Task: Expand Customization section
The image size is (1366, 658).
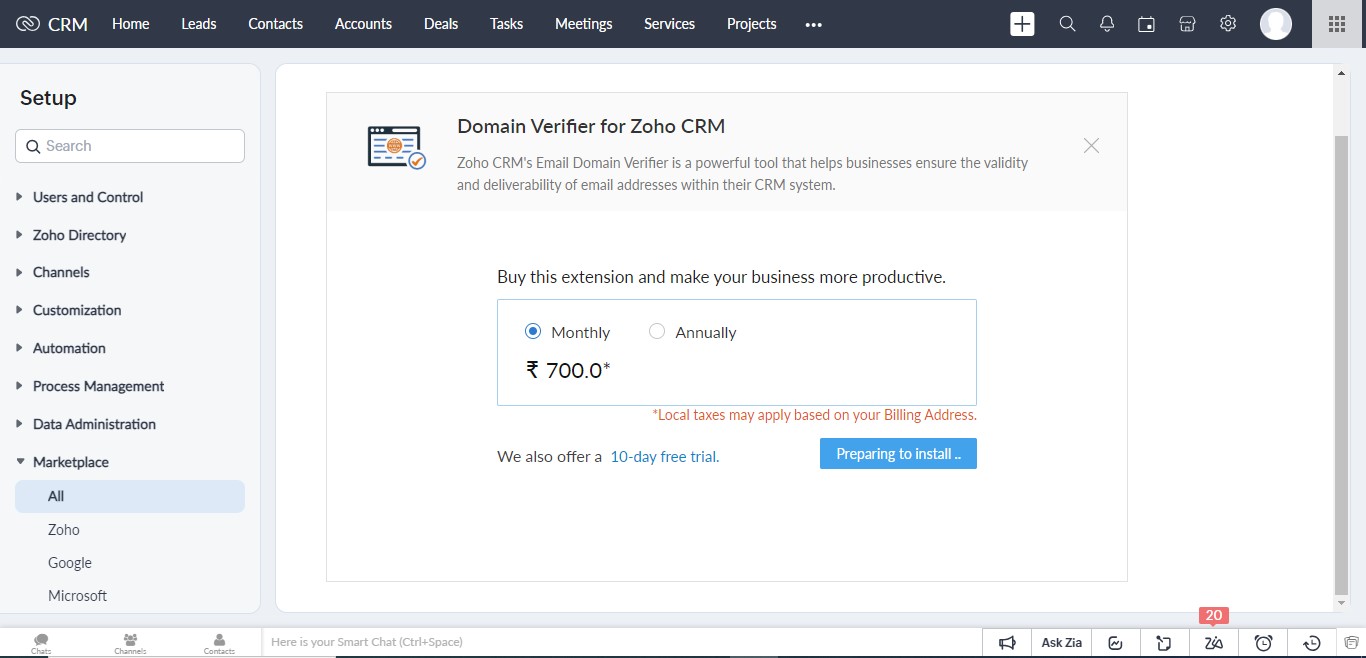Action: pos(77,310)
